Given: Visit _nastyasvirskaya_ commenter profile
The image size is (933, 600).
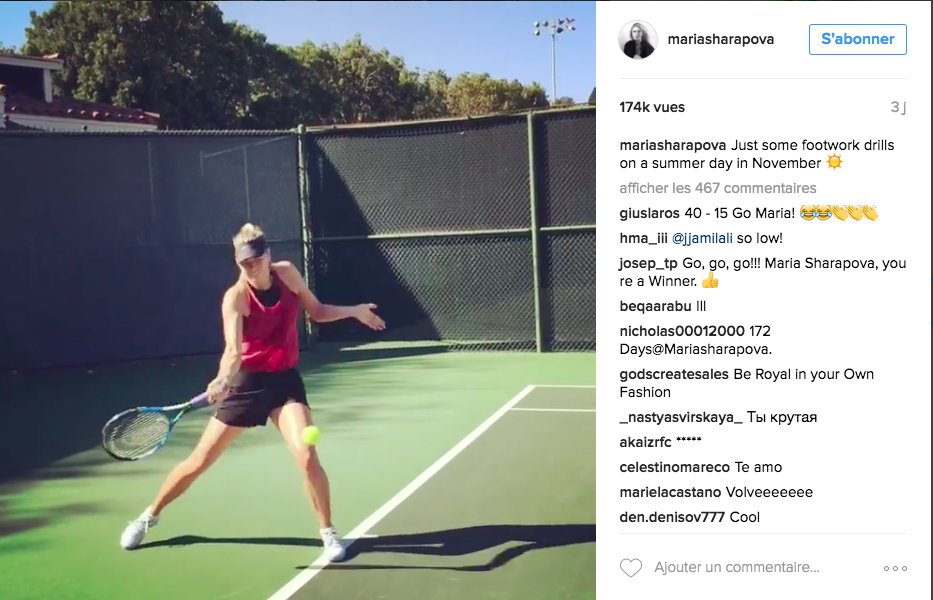Looking at the screenshot, I should pyautogui.click(x=681, y=417).
